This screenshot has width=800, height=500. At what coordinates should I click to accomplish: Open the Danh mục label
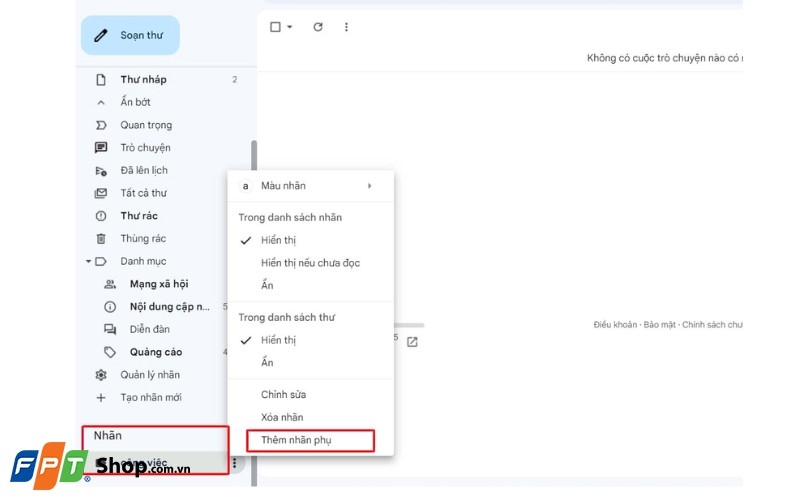click(x=143, y=261)
